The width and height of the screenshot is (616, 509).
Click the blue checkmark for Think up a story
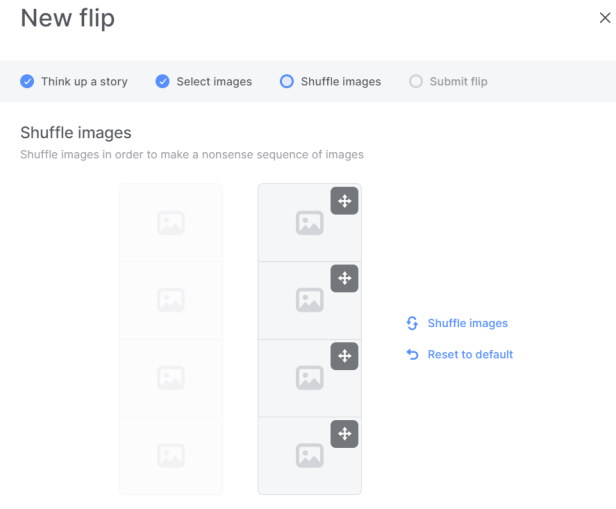[x=27, y=81]
